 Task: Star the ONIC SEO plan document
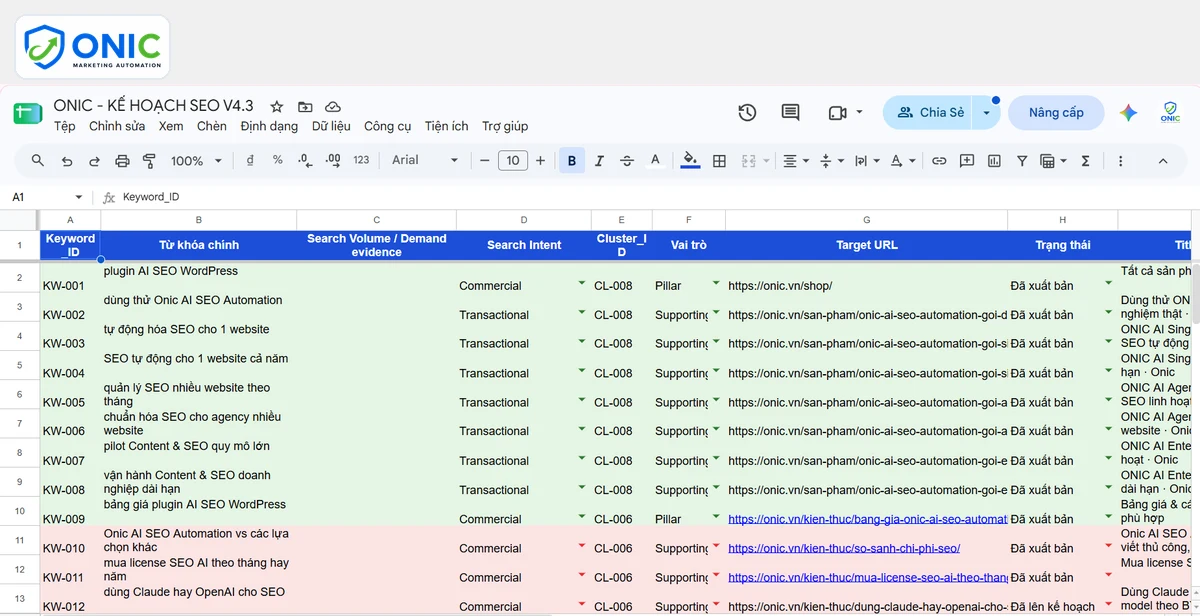click(277, 106)
